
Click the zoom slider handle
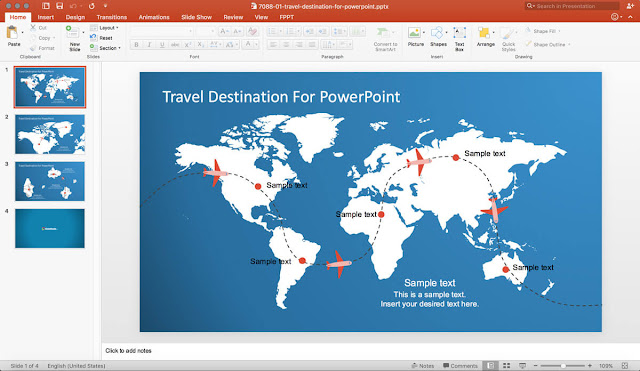coord(563,365)
